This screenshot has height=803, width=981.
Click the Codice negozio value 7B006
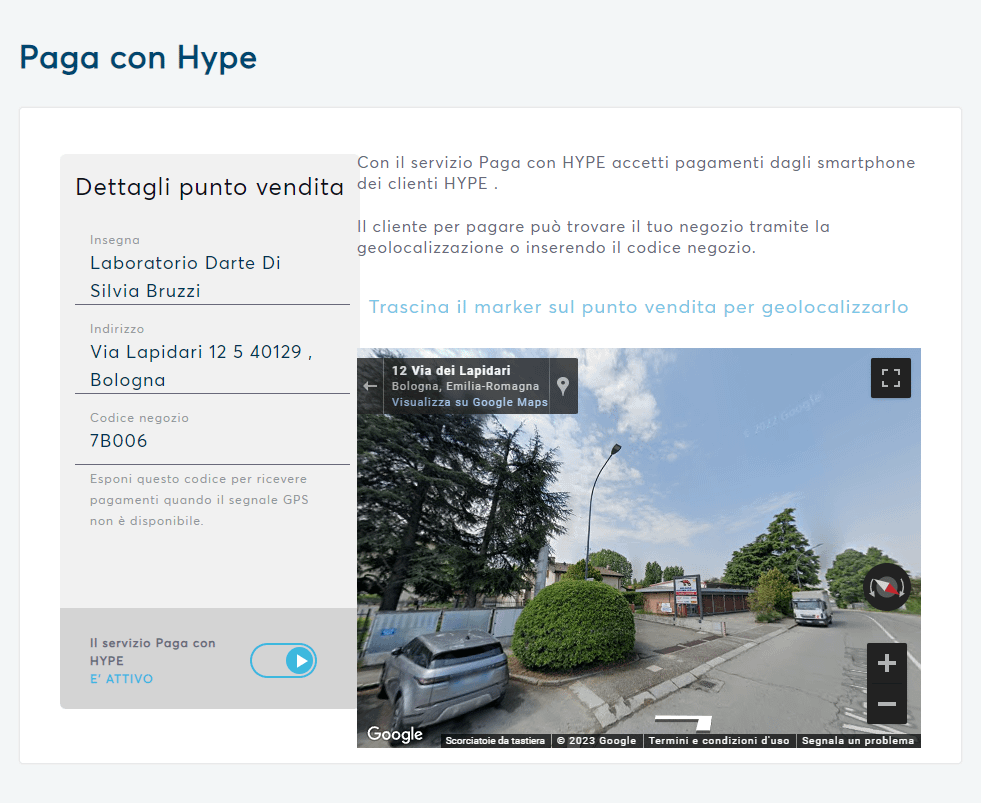pyautogui.click(x=119, y=441)
